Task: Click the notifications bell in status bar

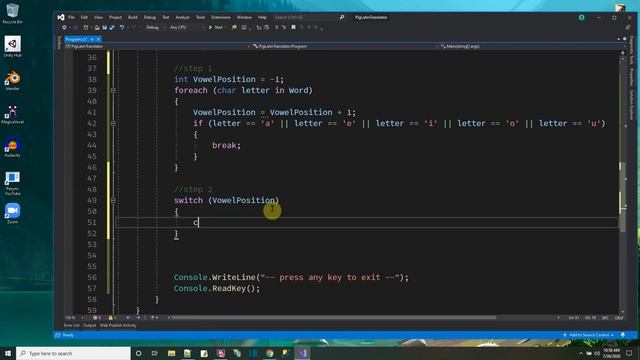Action: (x=623, y=335)
